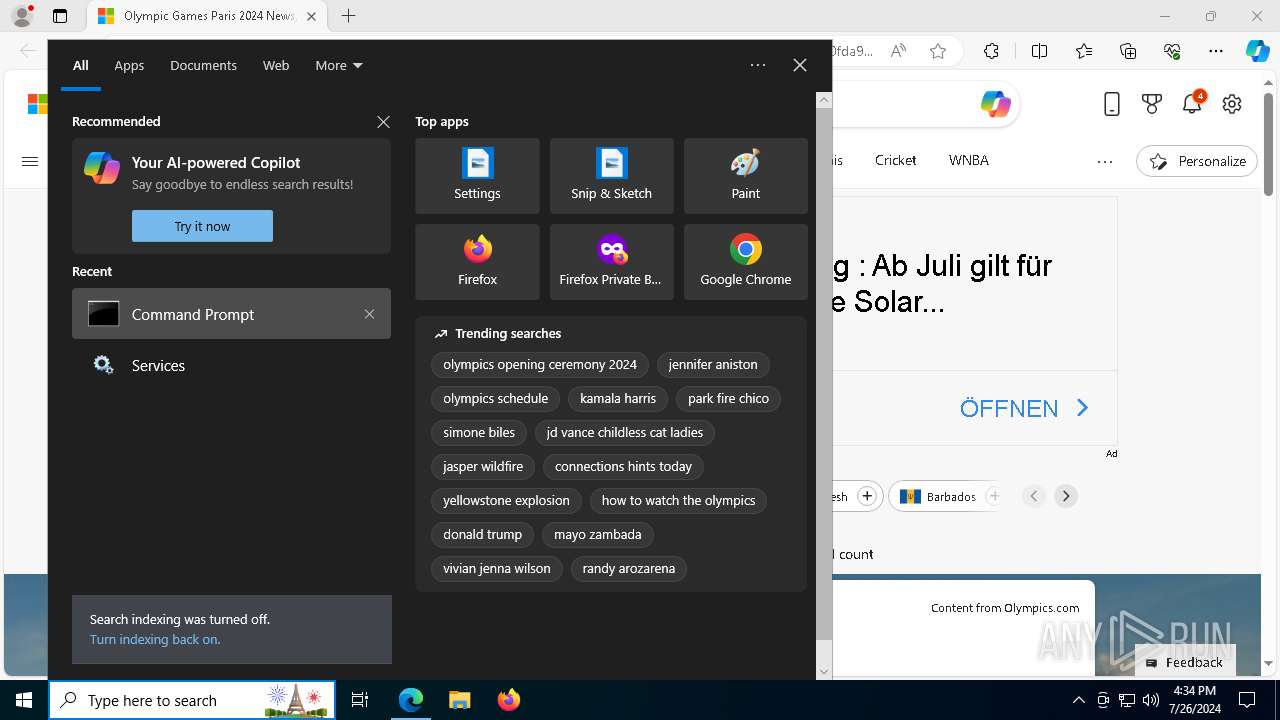Pick donald trump trending search
The image size is (1280, 720).
[483, 535]
